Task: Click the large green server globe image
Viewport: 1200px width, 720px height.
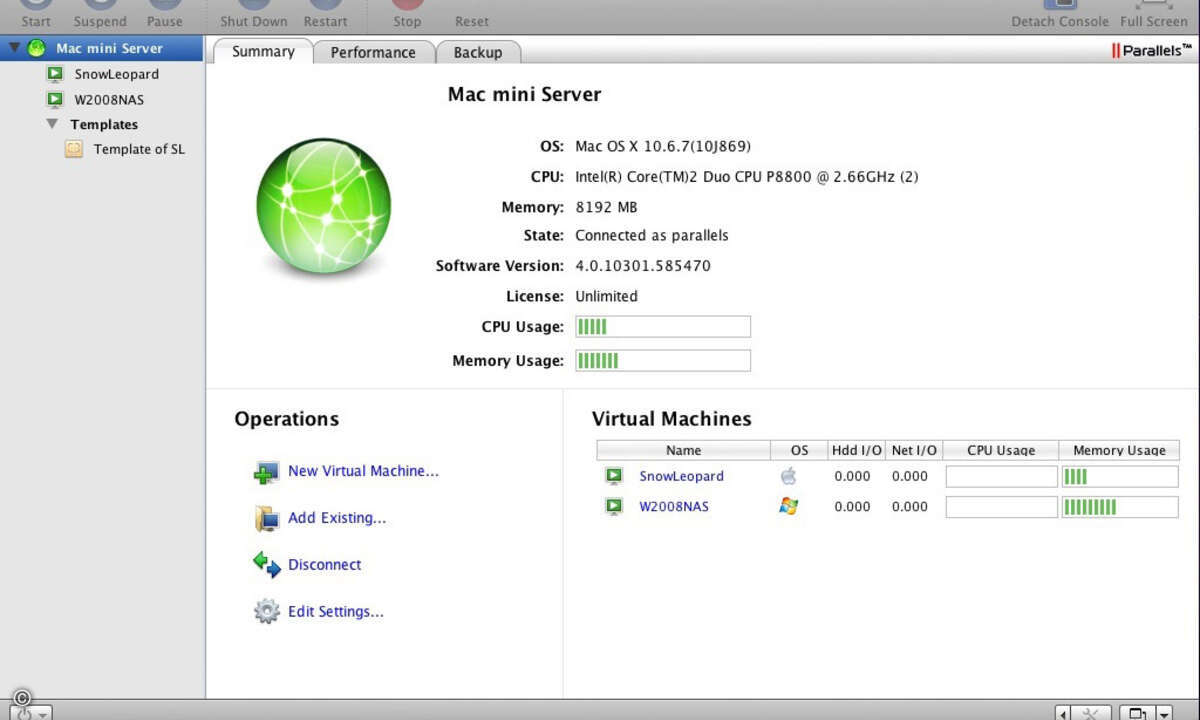Action: pos(323,206)
